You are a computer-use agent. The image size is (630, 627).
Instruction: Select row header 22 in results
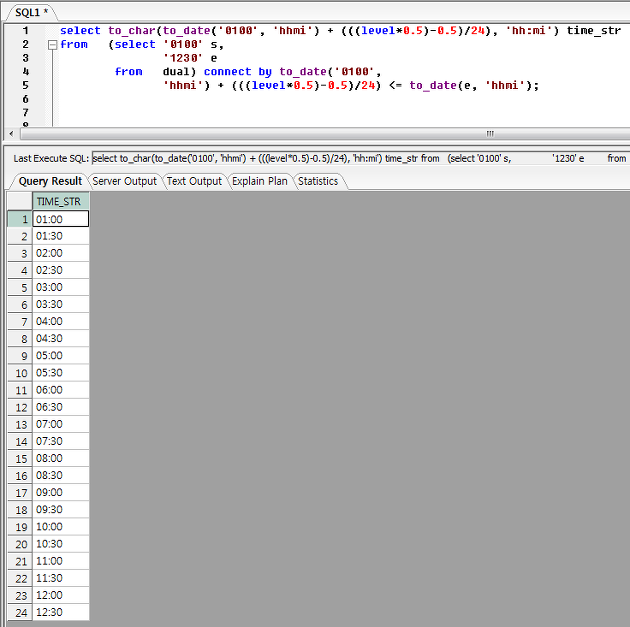[20, 578]
